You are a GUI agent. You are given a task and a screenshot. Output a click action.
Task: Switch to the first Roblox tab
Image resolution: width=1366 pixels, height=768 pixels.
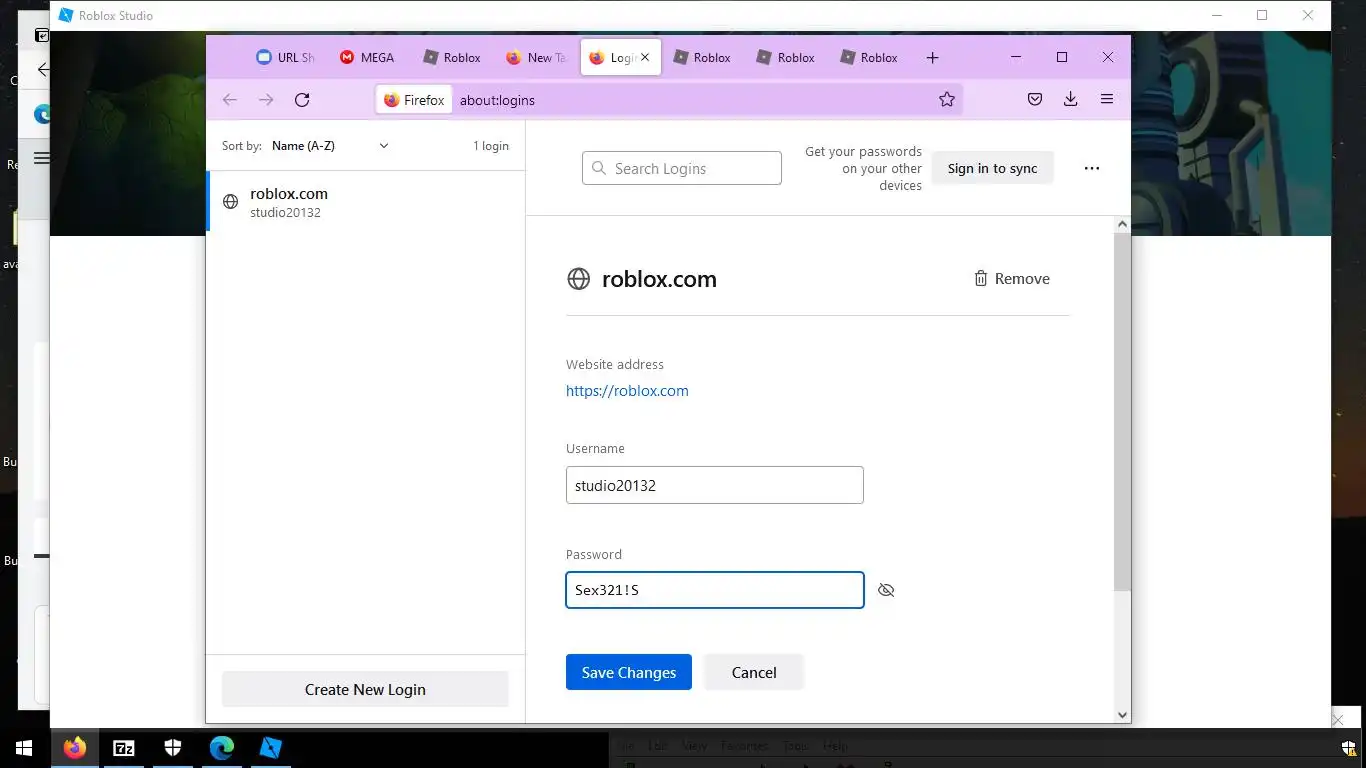[x=452, y=58]
